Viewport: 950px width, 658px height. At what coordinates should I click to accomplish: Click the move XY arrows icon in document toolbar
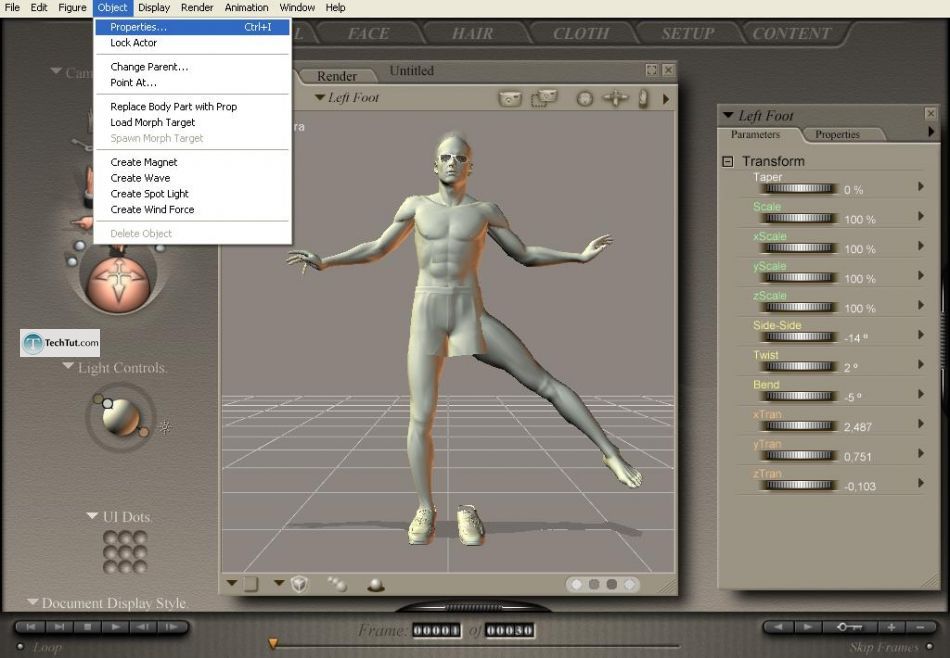point(616,98)
